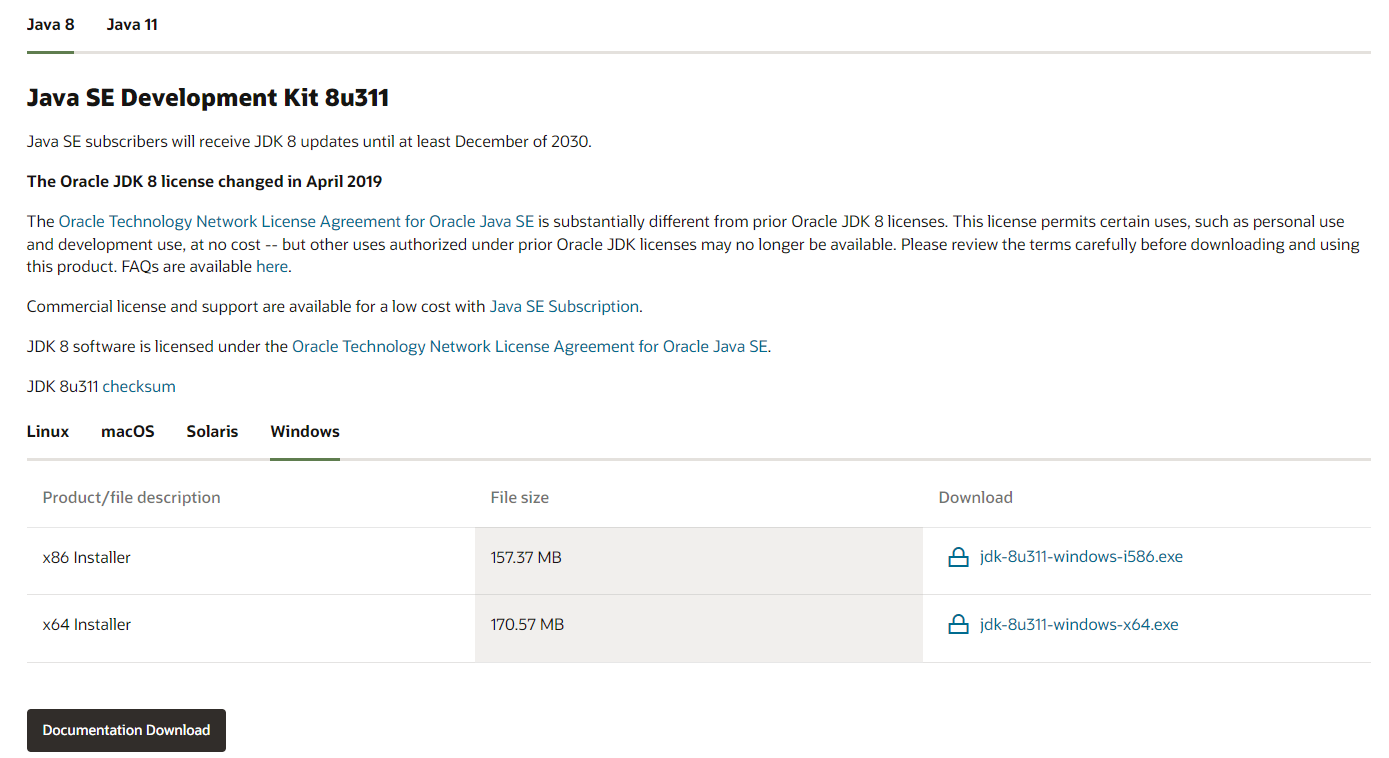Select the Solaris platform tab
Screen dimensions: 1389x758
(x=212, y=432)
